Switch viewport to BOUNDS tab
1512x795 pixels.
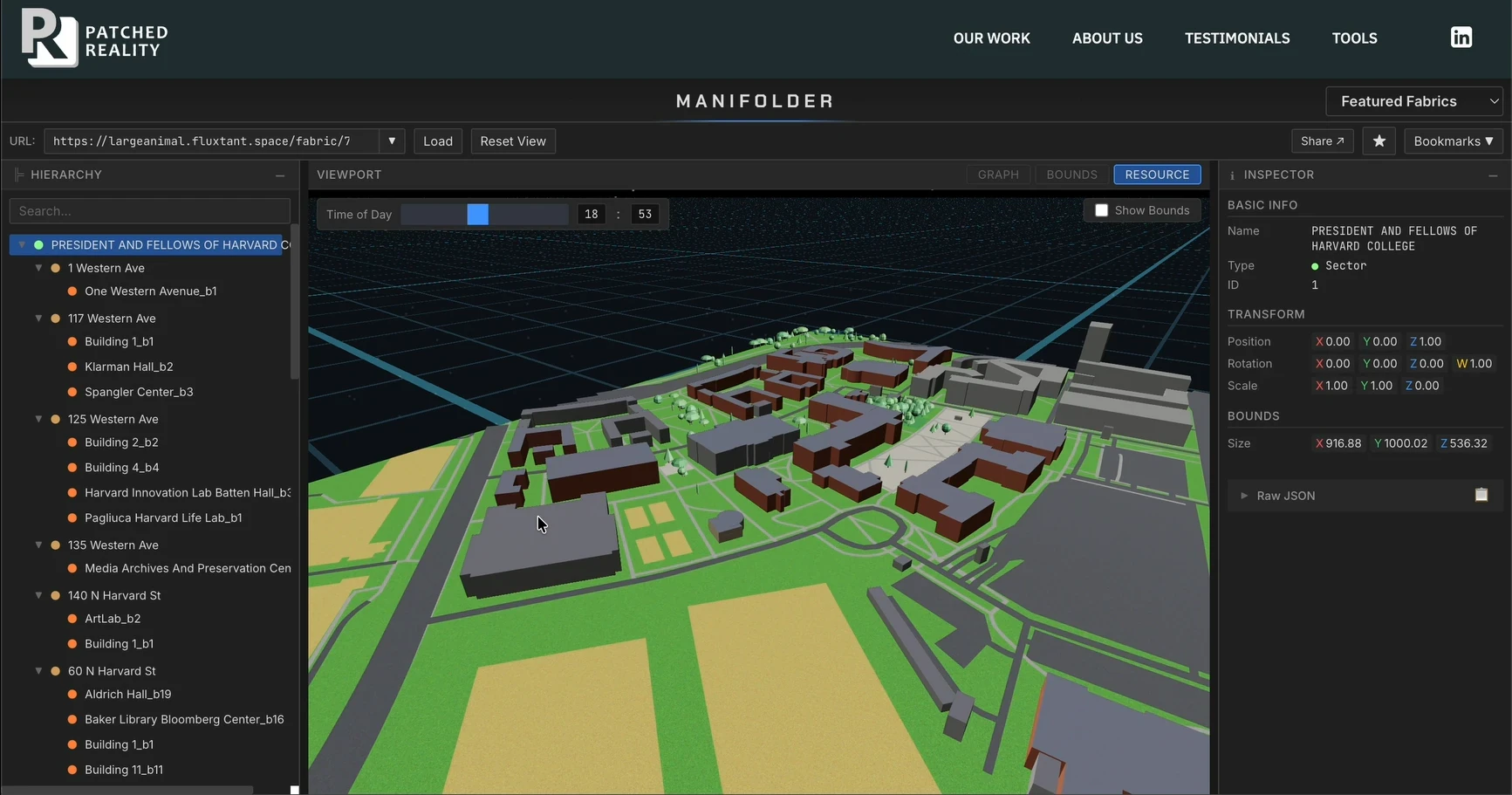pos(1071,175)
